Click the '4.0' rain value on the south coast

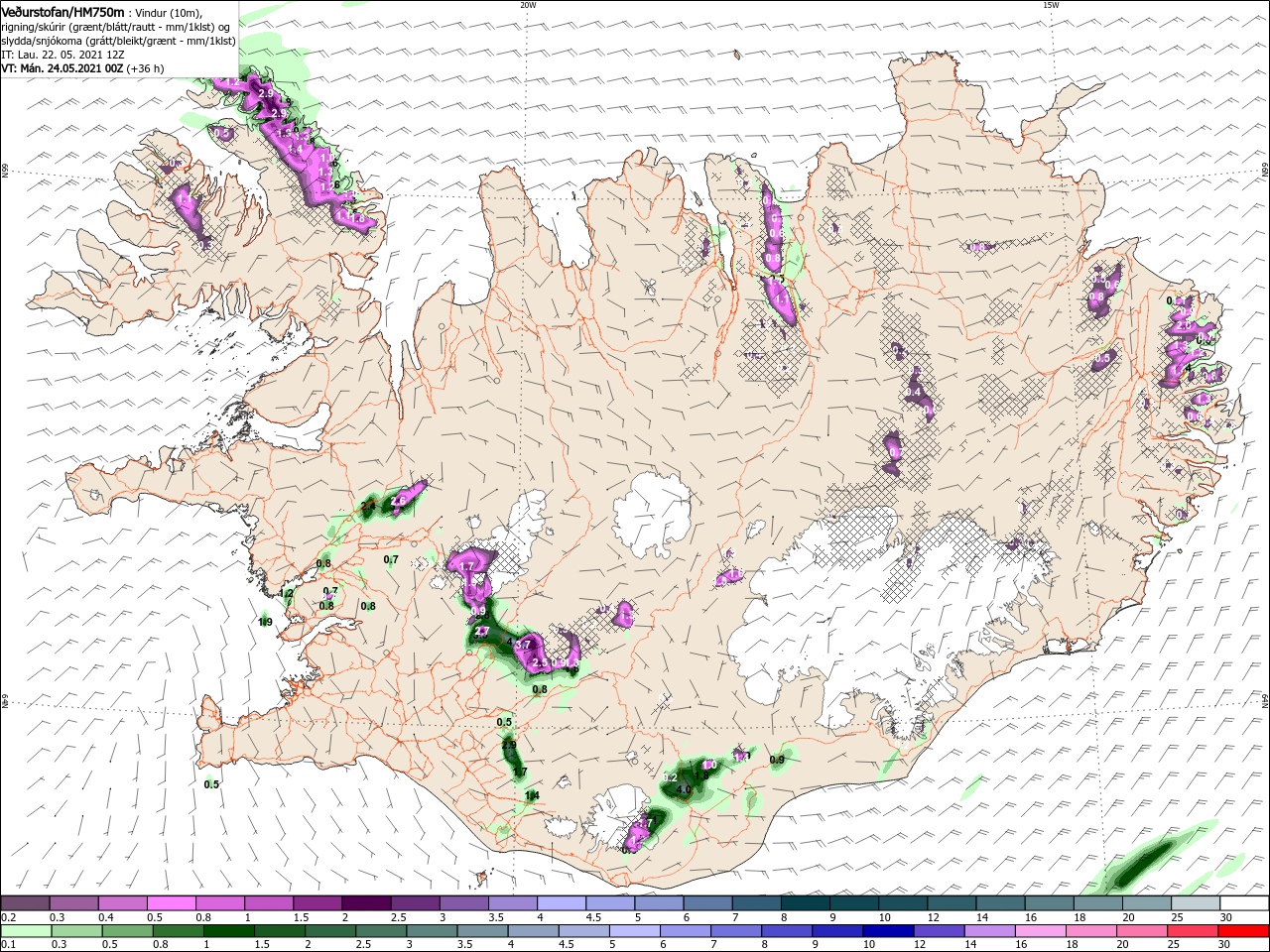pos(683,790)
